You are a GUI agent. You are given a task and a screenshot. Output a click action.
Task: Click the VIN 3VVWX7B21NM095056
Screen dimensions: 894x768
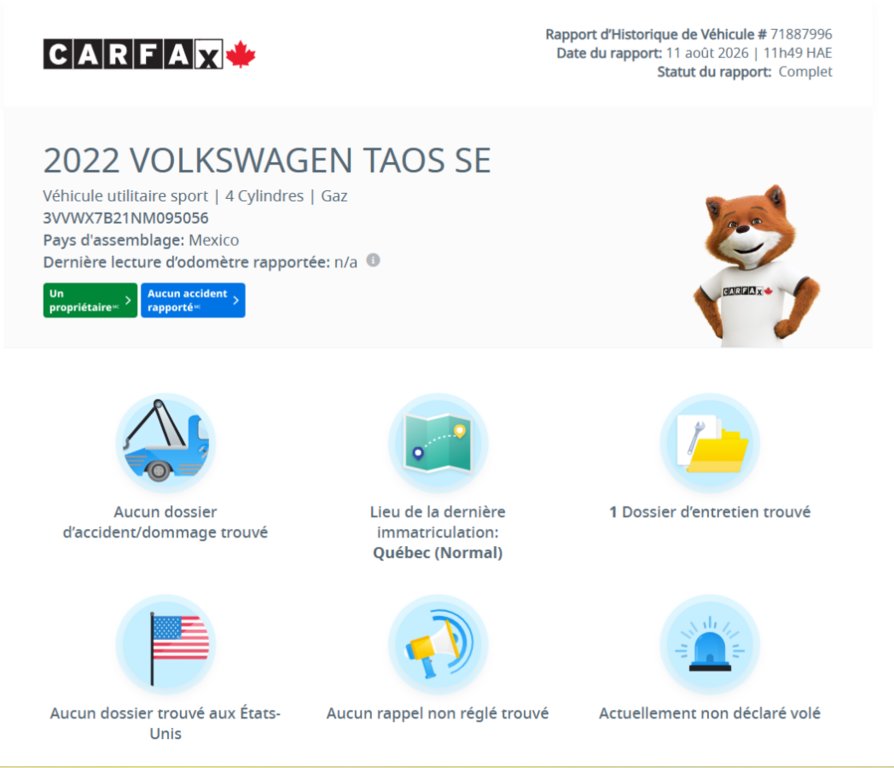(125, 218)
